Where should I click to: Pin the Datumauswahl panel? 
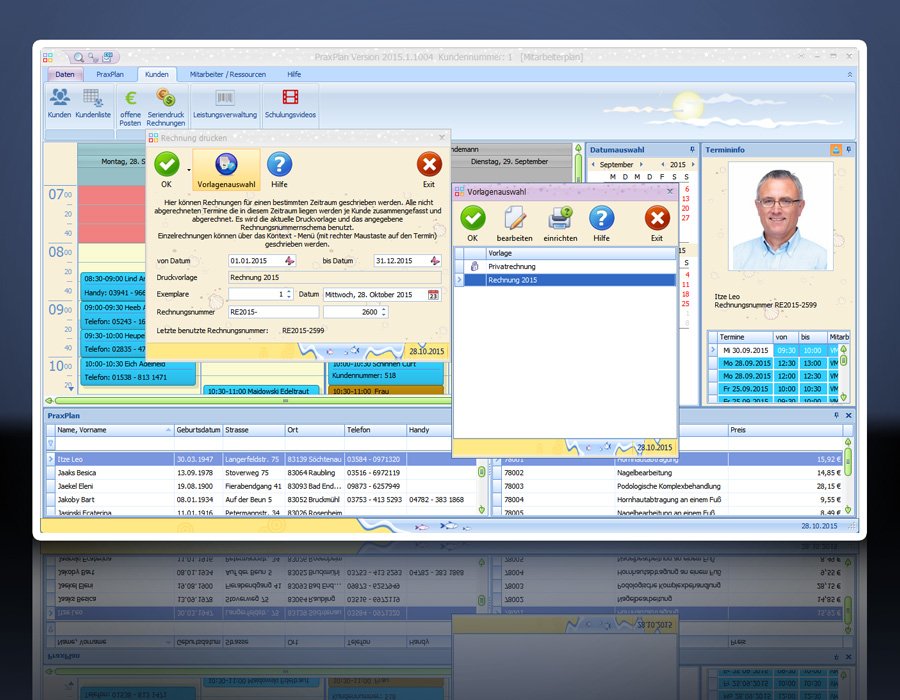[x=692, y=149]
